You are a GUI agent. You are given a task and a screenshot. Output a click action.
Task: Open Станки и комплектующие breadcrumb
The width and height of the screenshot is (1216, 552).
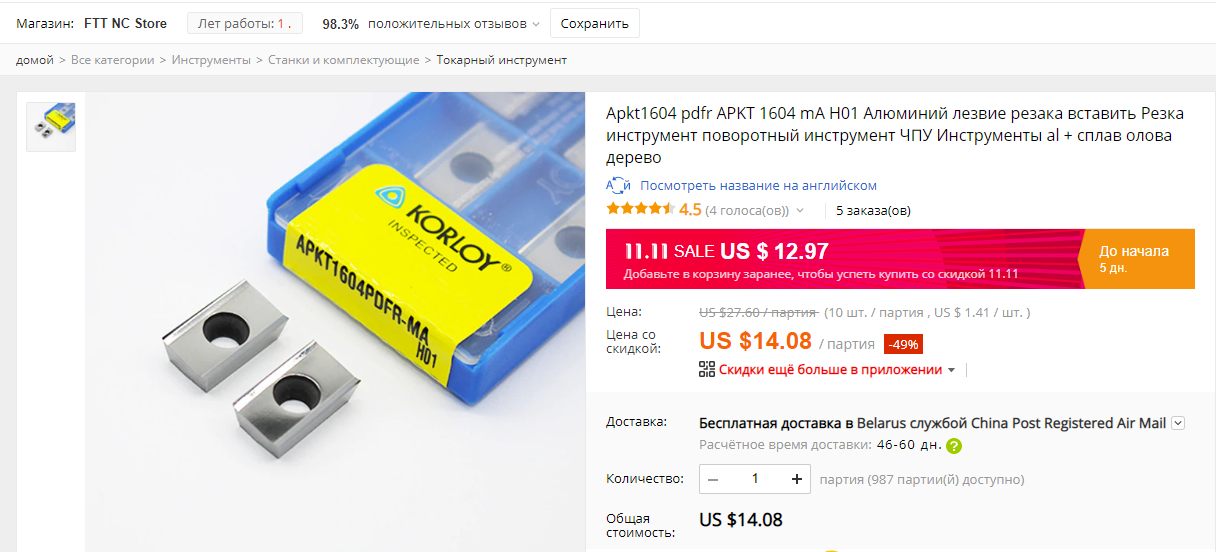(343, 60)
